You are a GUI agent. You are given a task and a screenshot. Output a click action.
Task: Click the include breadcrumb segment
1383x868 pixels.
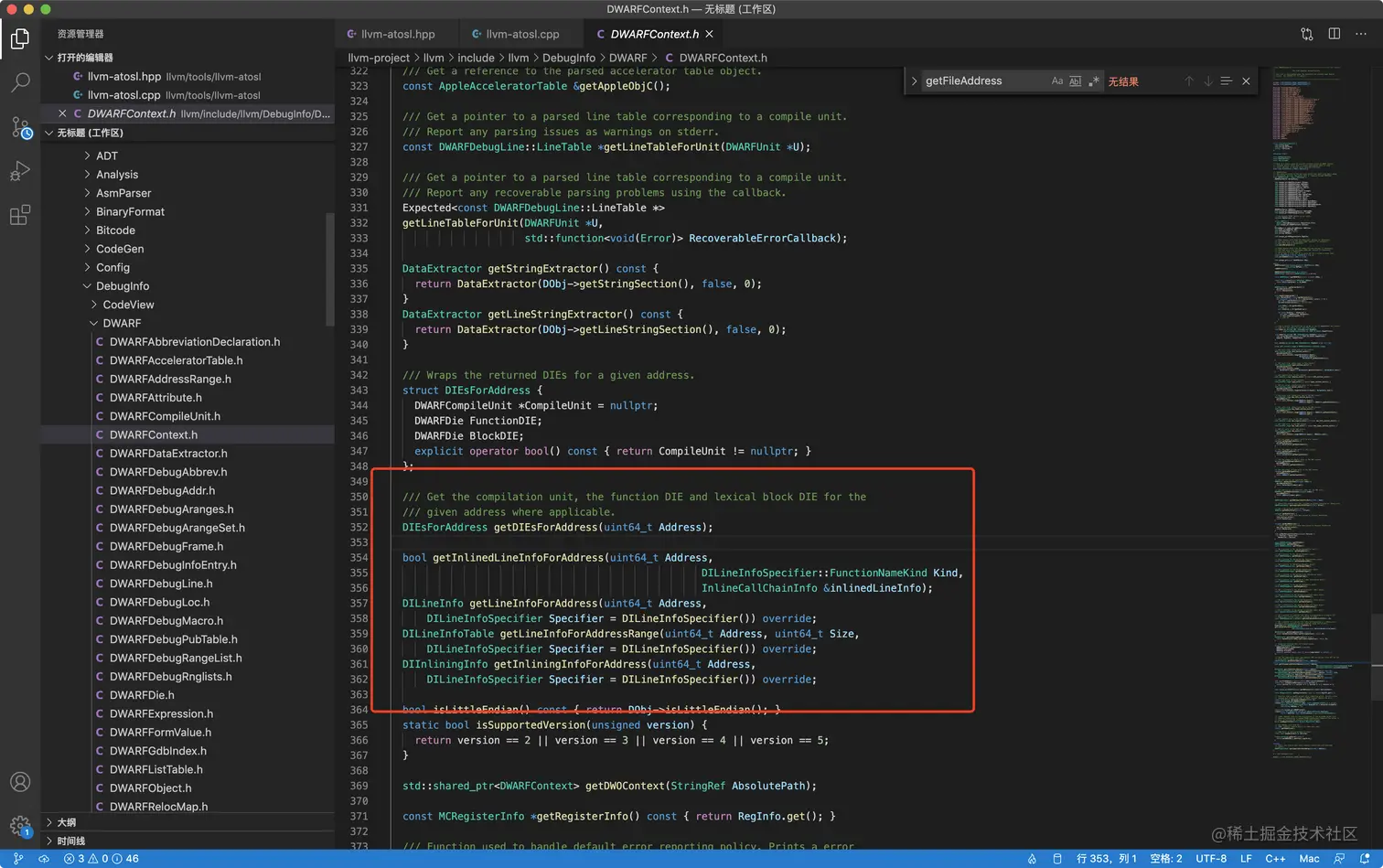[x=476, y=58]
